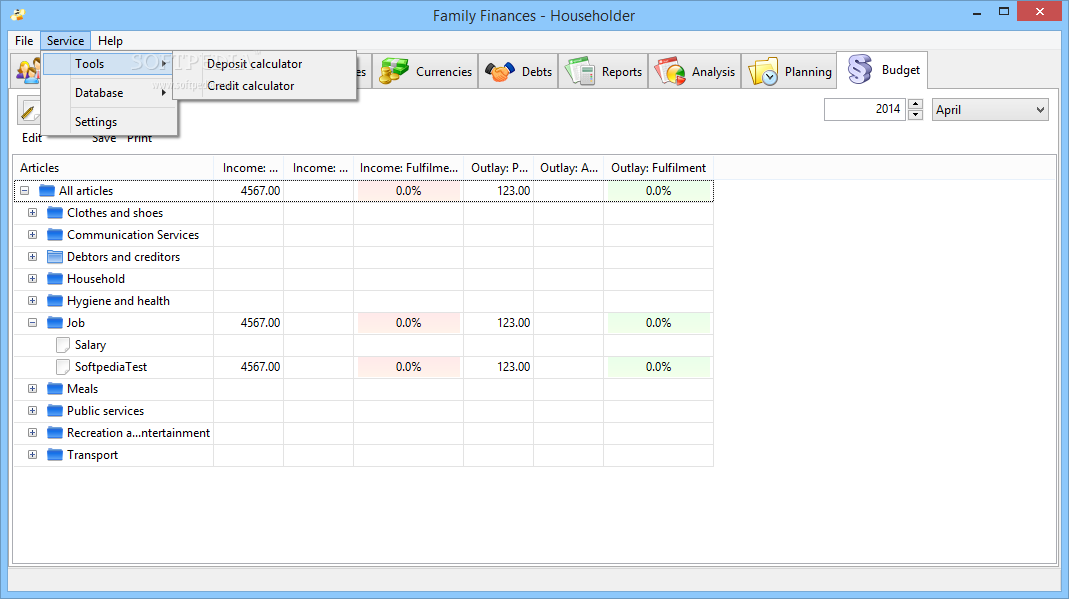Switch to the Reports tab
1069x599 pixels.
click(603, 72)
